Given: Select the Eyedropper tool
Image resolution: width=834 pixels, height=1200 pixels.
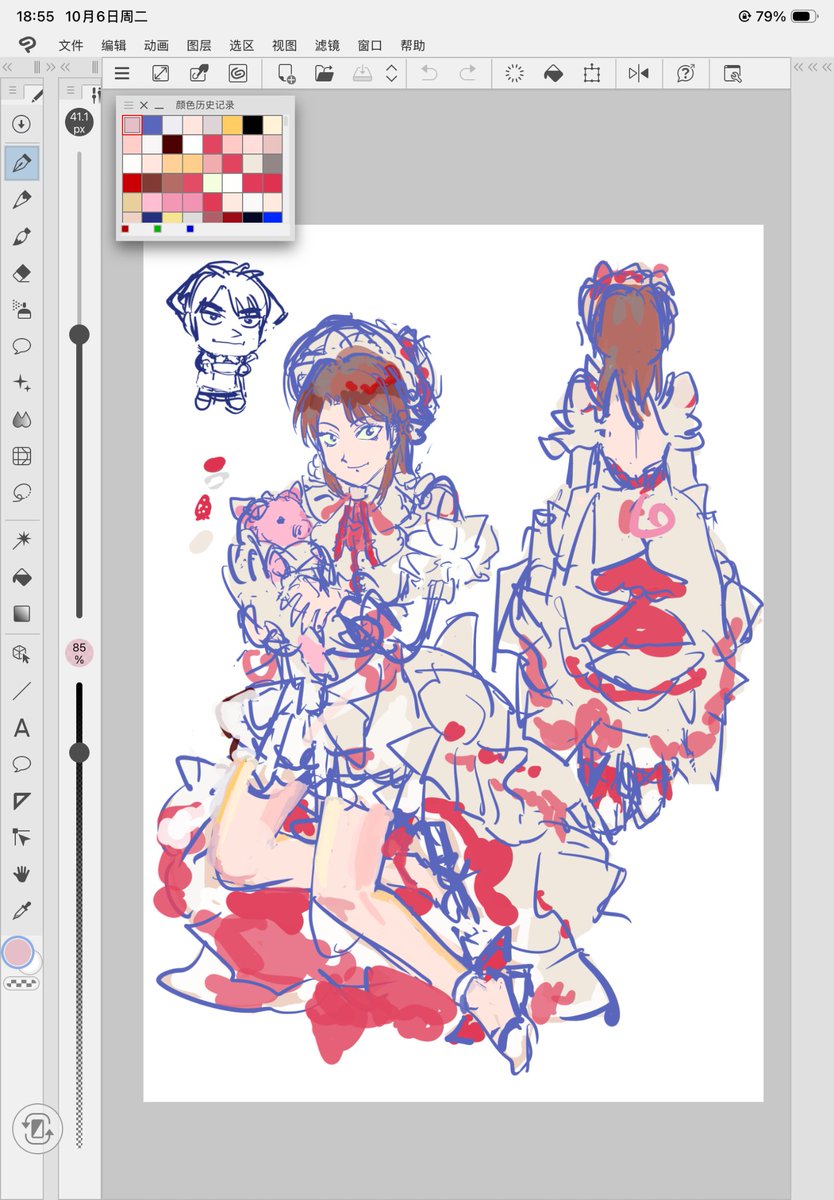Looking at the screenshot, I should click(x=21, y=910).
